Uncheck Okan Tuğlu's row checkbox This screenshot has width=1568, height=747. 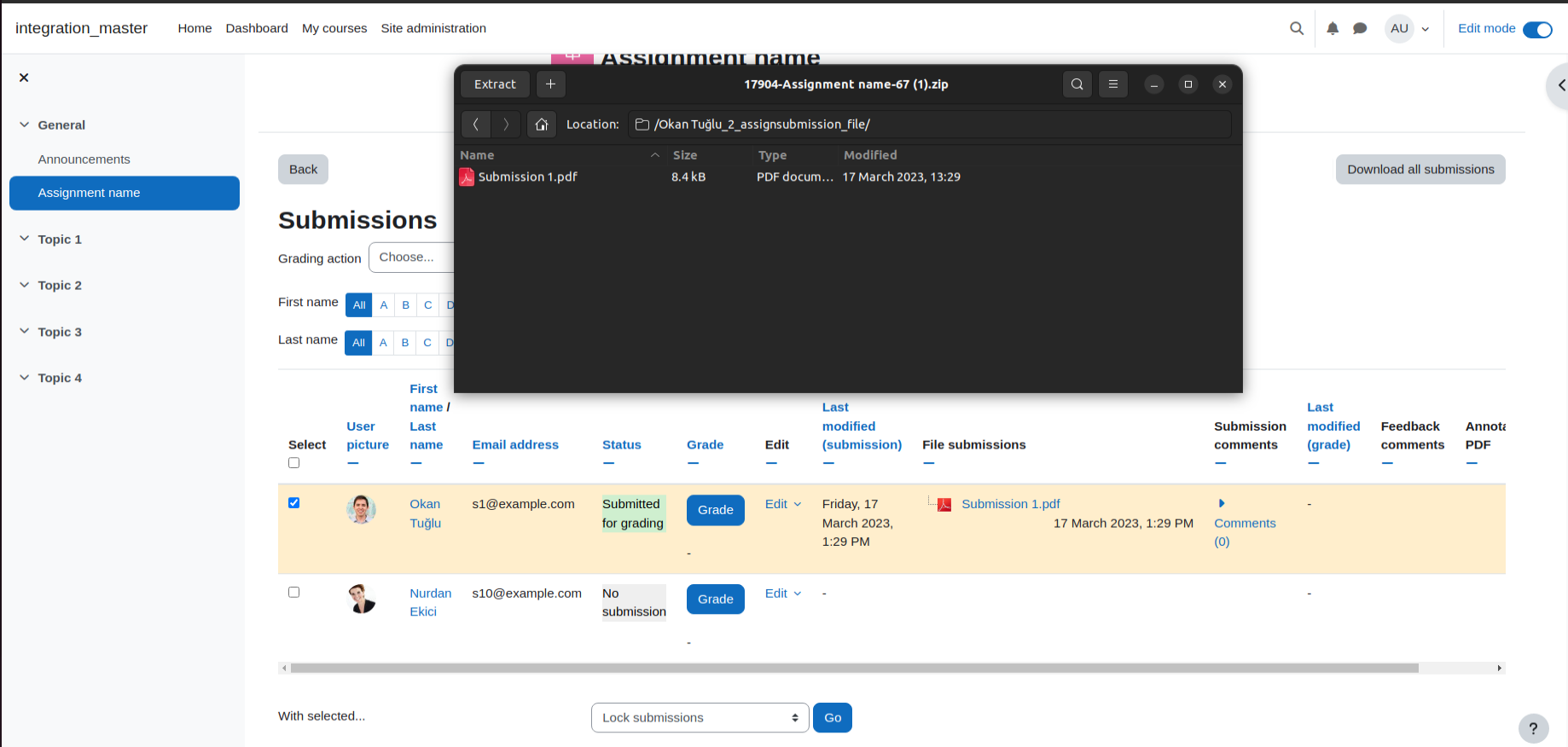click(293, 503)
